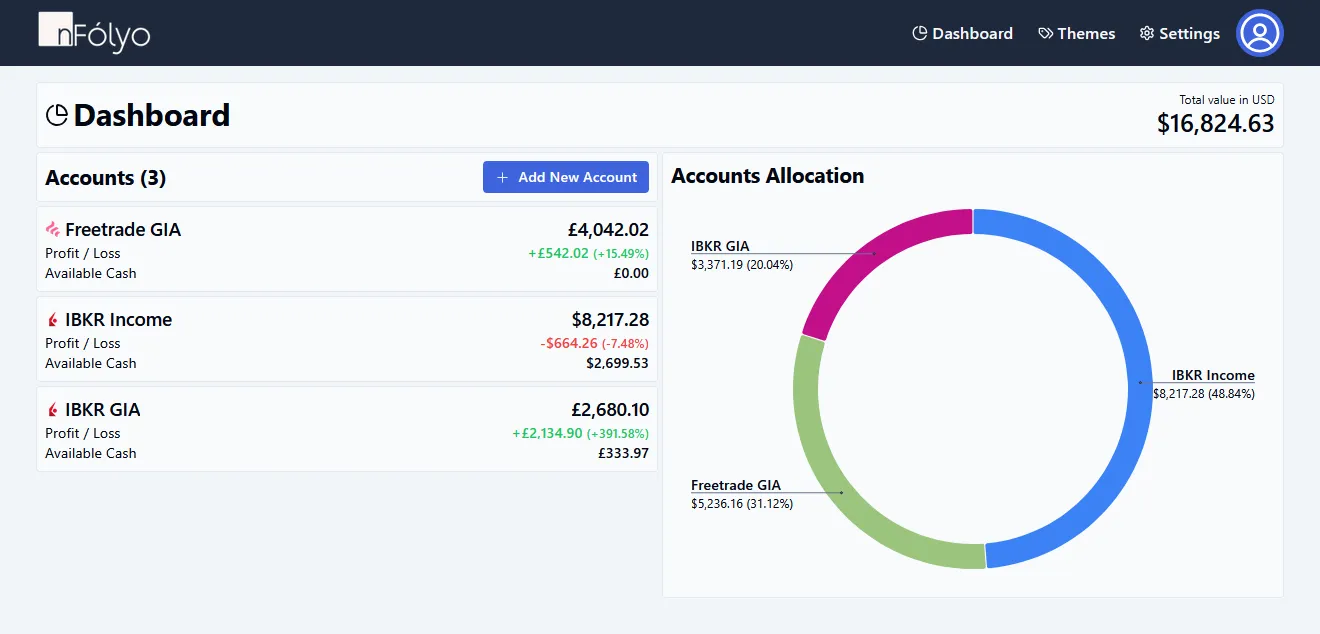Click the +£2,134.90 (+391.58%) profit value
Image resolution: width=1320 pixels, height=634 pixels.
580,433
